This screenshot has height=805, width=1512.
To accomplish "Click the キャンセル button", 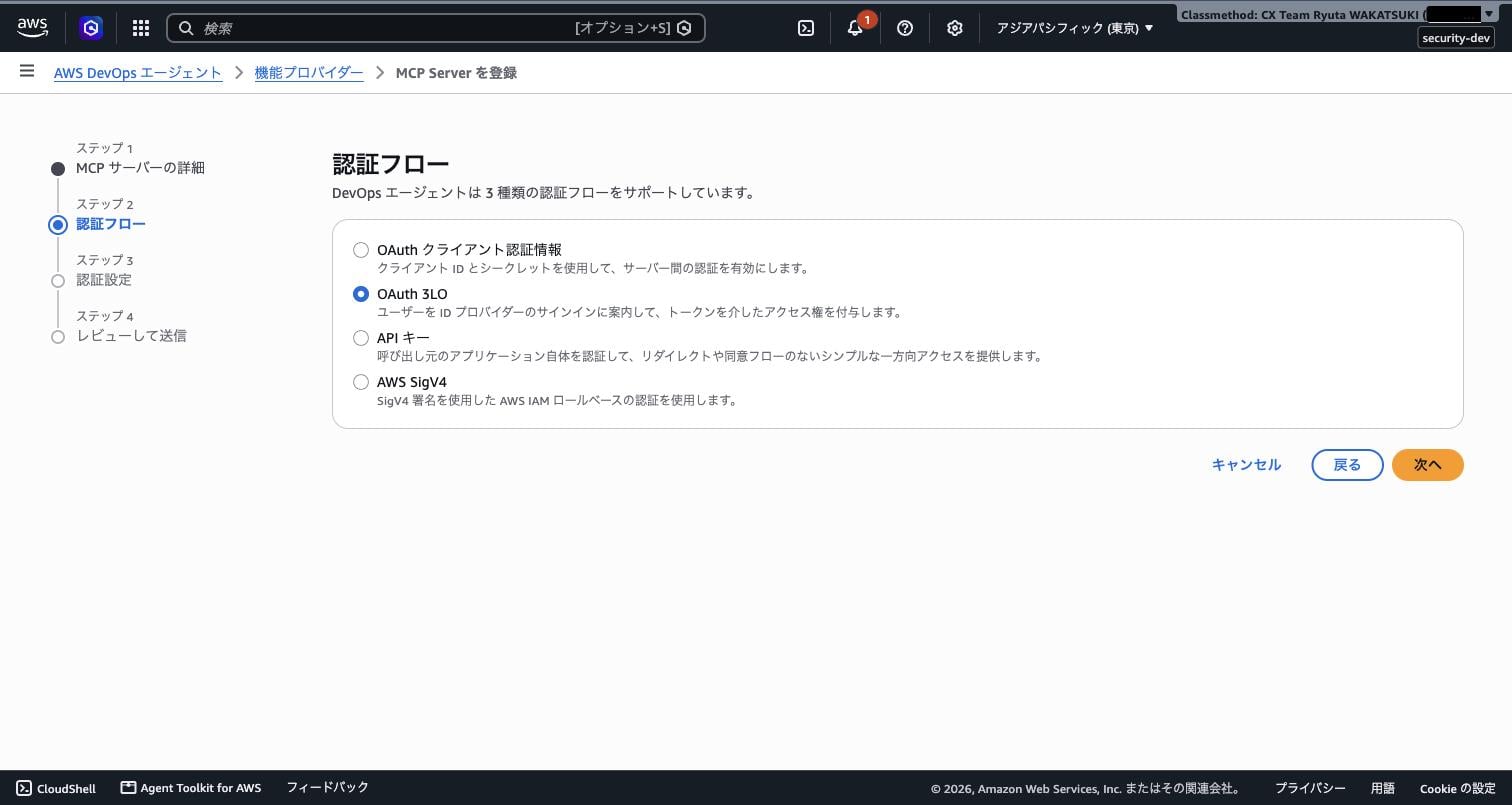I will point(1246,465).
